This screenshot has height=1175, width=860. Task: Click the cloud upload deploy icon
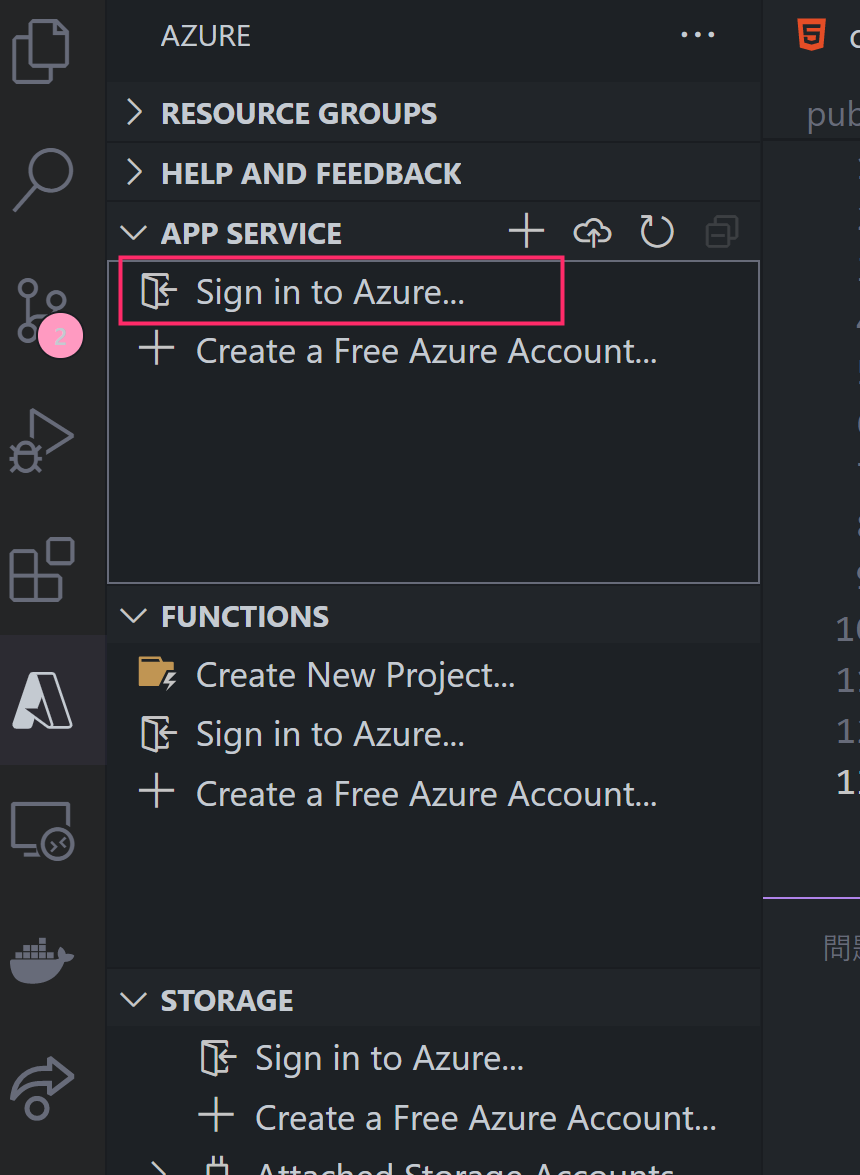click(x=592, y=232)
